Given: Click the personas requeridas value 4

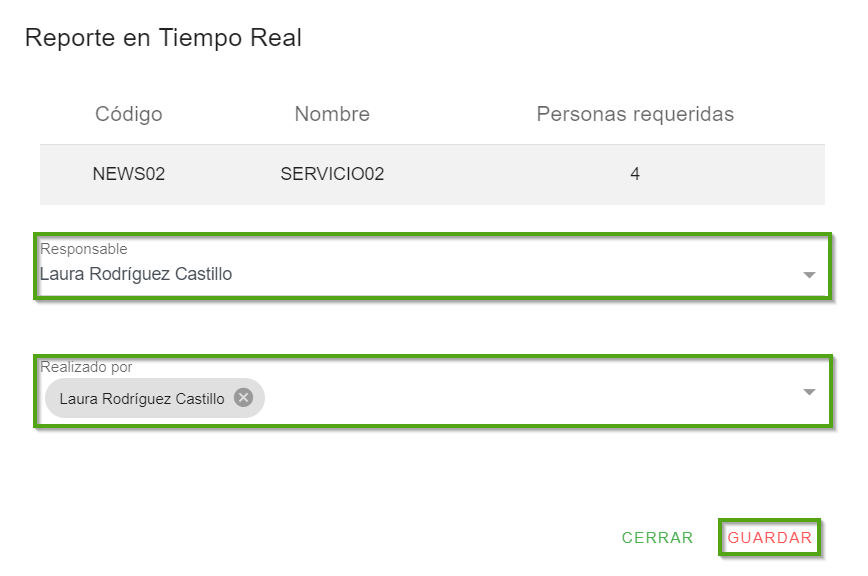Looking at the screenshot, I should [x=635, y=174].
